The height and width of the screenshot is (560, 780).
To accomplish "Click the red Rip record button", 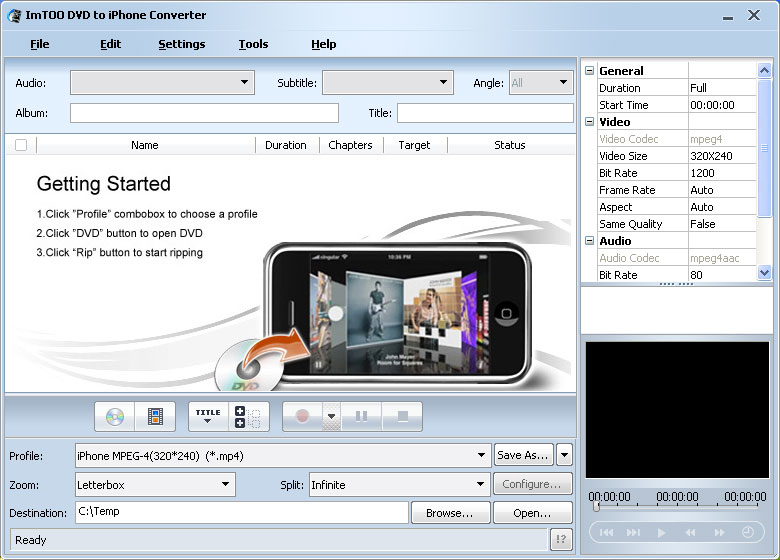I will pos(302,417).
